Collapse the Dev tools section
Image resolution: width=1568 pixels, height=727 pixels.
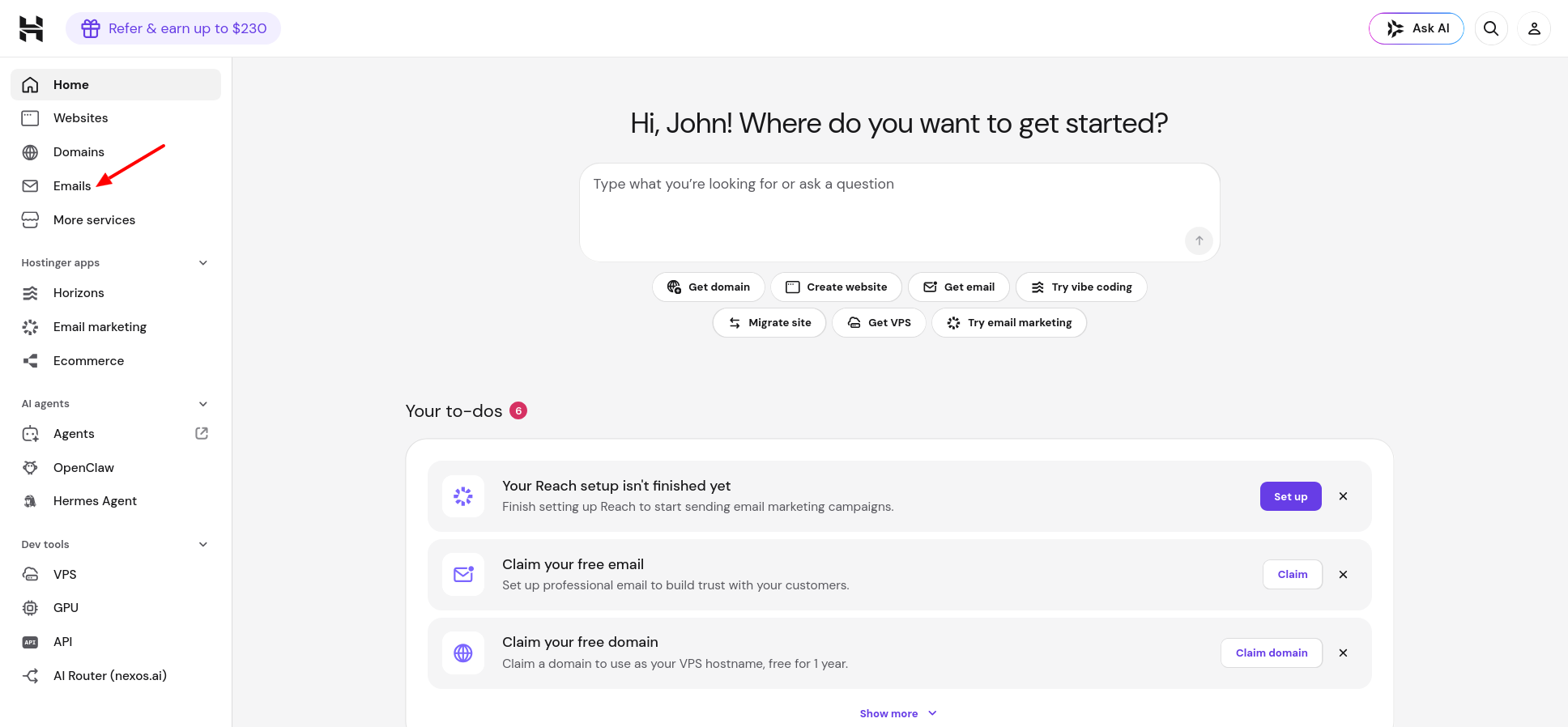pyautogui.click(x=203, y=545)
